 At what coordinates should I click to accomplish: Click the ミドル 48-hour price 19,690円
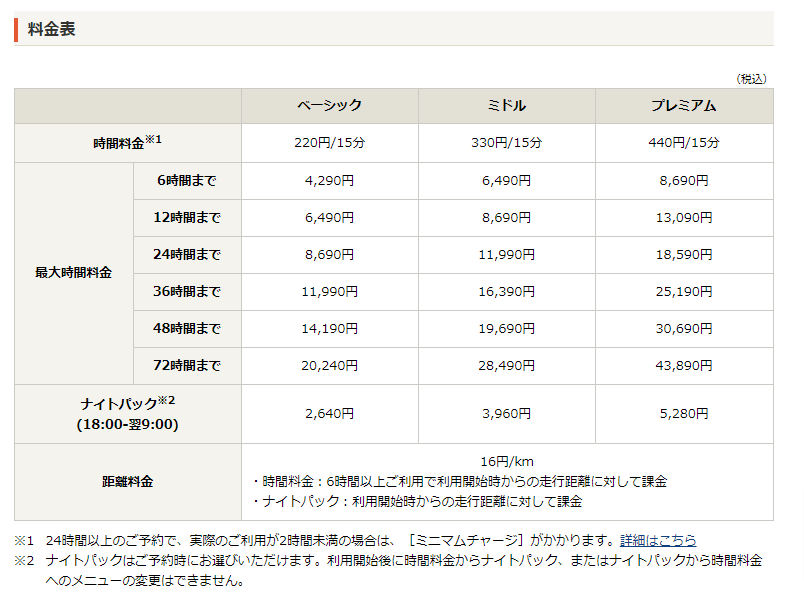506,329
